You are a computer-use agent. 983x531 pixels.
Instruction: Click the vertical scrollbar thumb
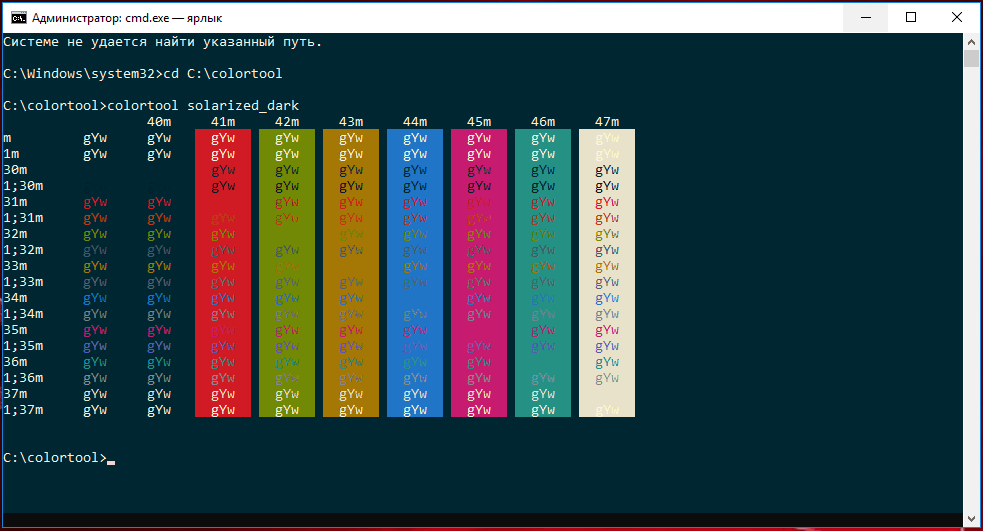tap(971, 58)
